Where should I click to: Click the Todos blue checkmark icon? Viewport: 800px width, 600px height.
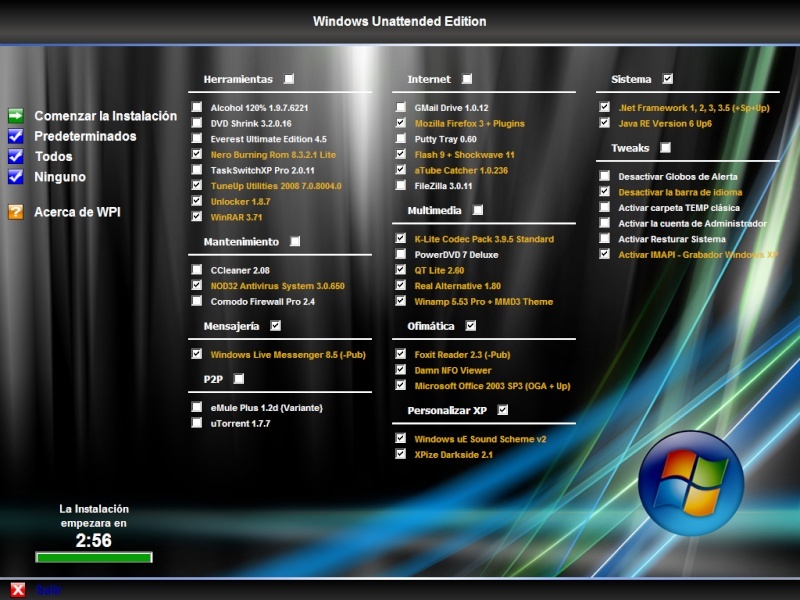click(x=16, y=156)
